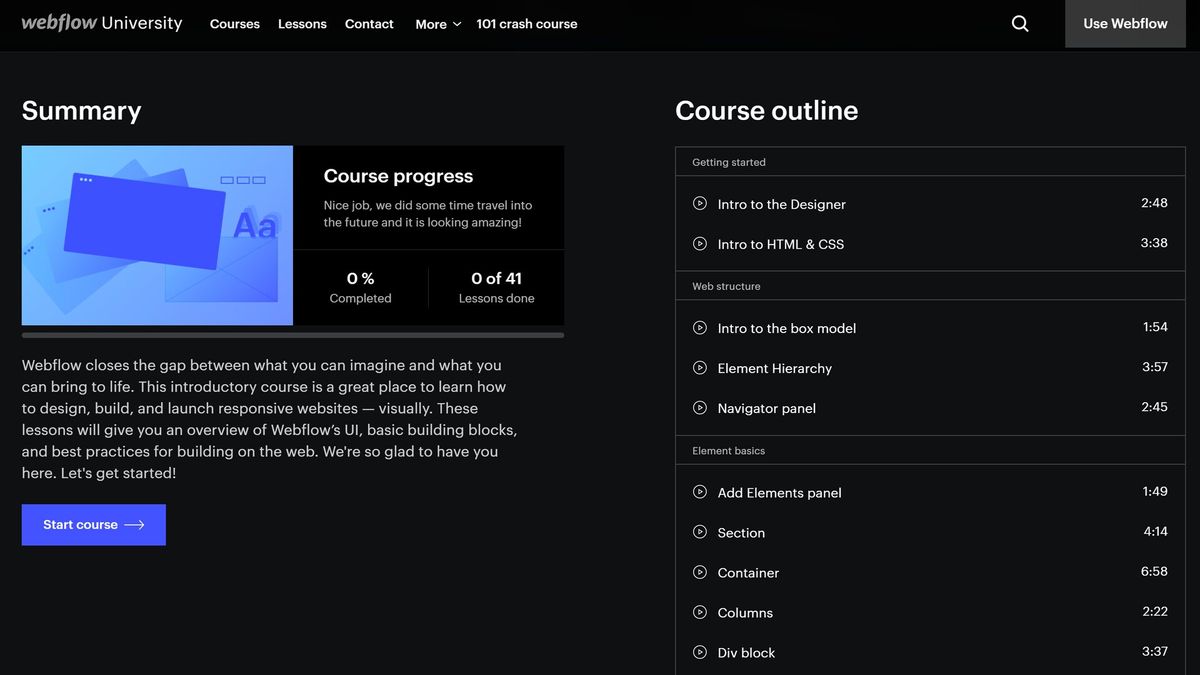Image resolution: width=1200 pixels, height=675 pixels.
Task: Play the Columns lesson
Action: [x=745, y=612]
